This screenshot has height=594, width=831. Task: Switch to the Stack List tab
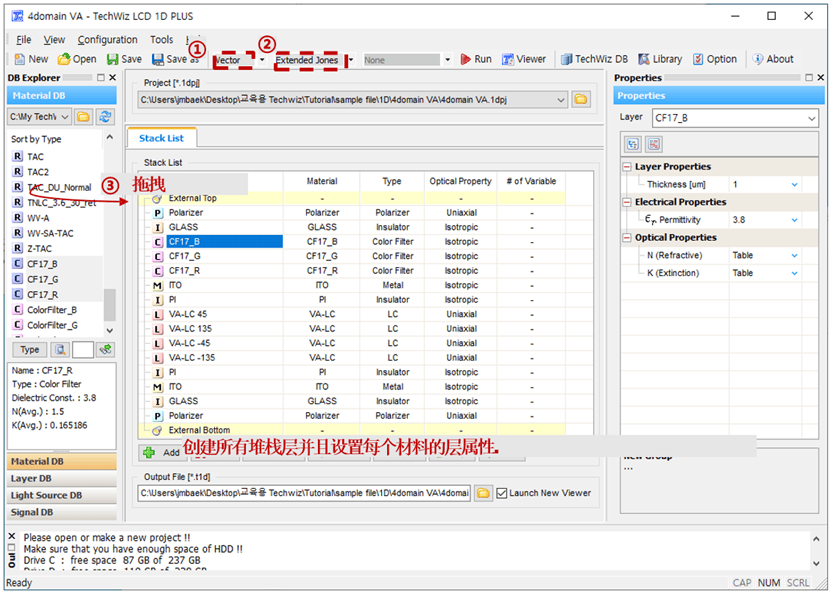coord(161,139)
